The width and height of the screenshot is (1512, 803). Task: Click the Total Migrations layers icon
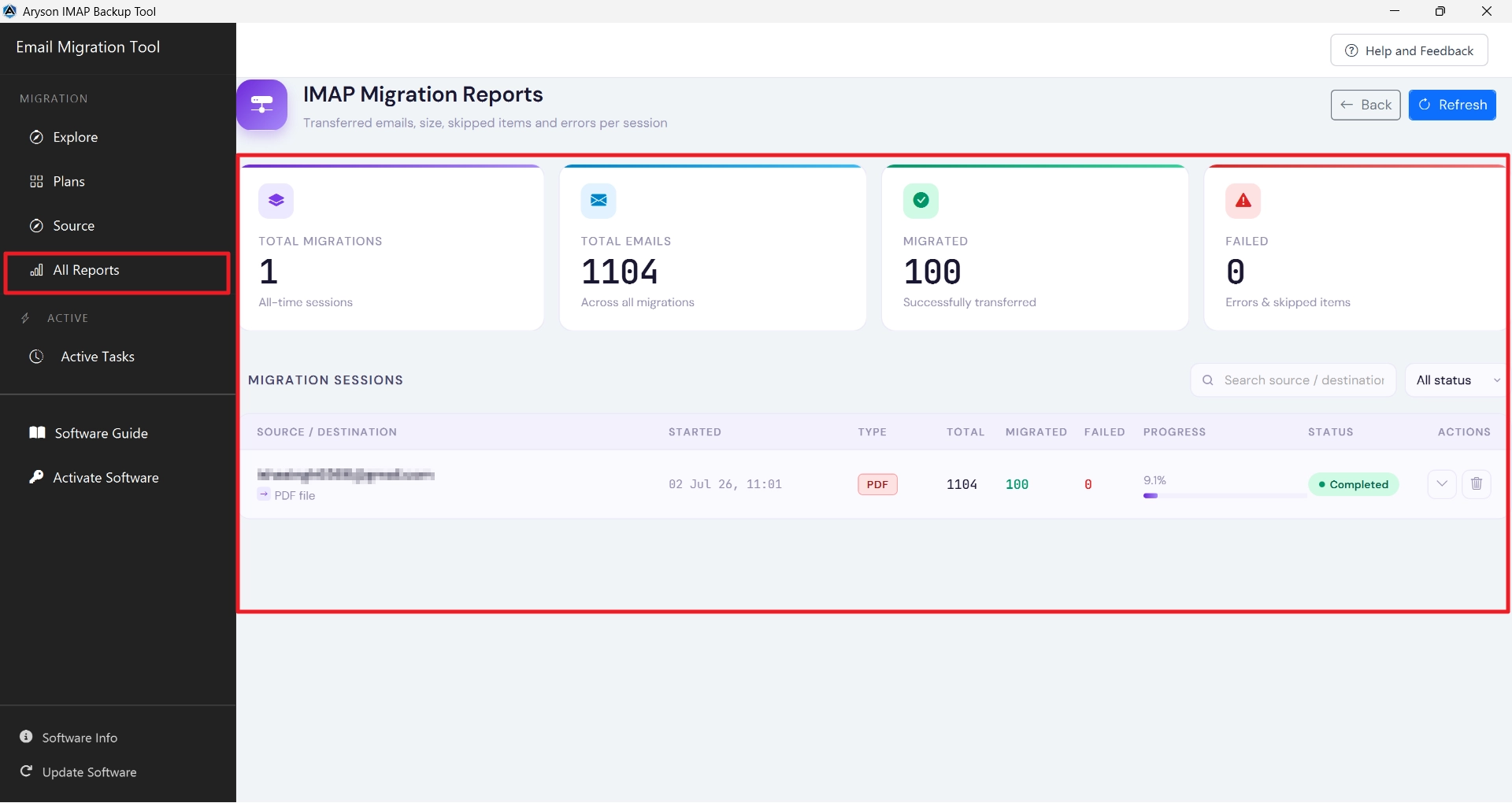point(276,201)
